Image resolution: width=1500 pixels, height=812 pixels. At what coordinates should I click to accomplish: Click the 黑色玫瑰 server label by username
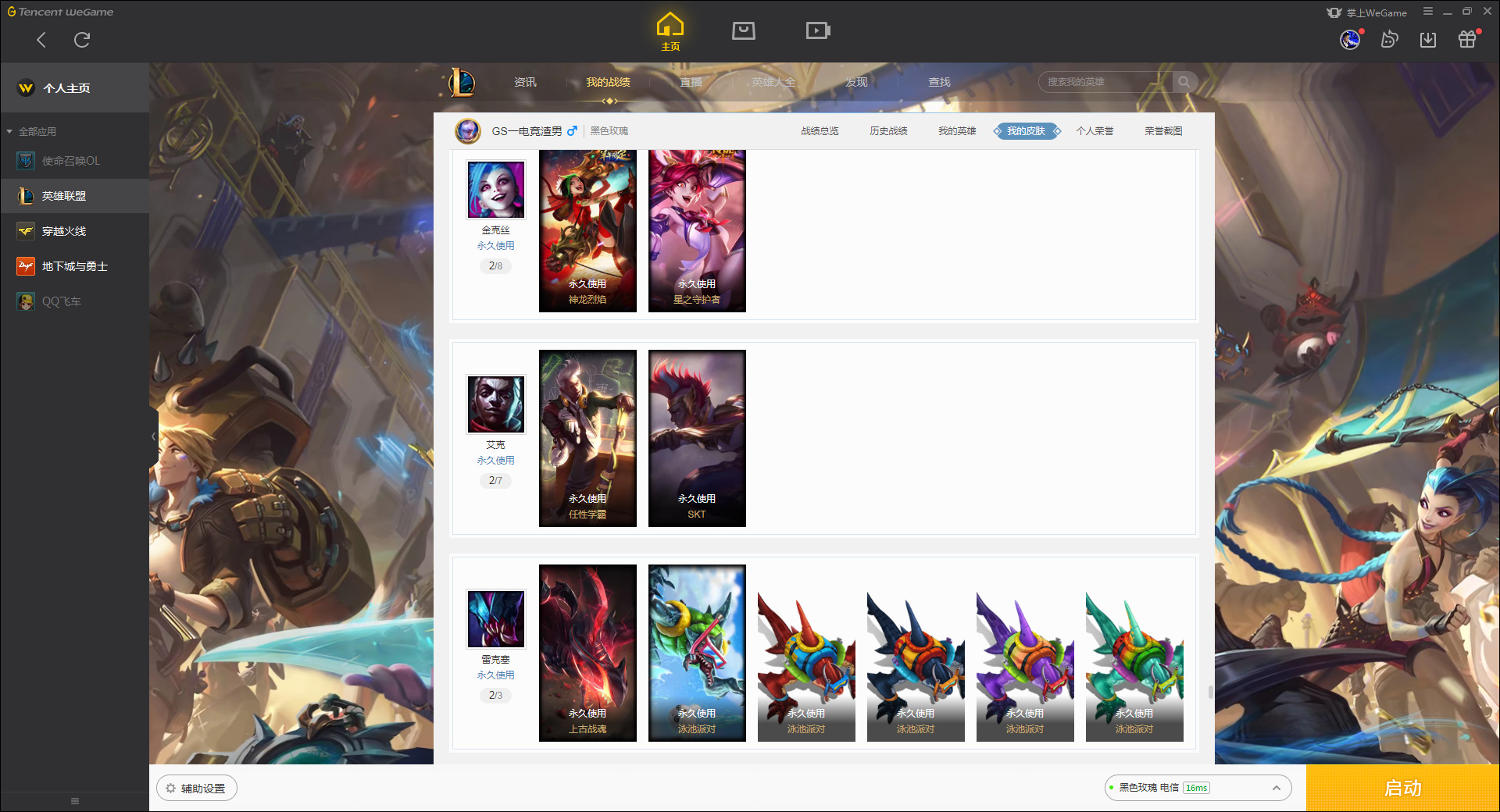tap(609, 131)
